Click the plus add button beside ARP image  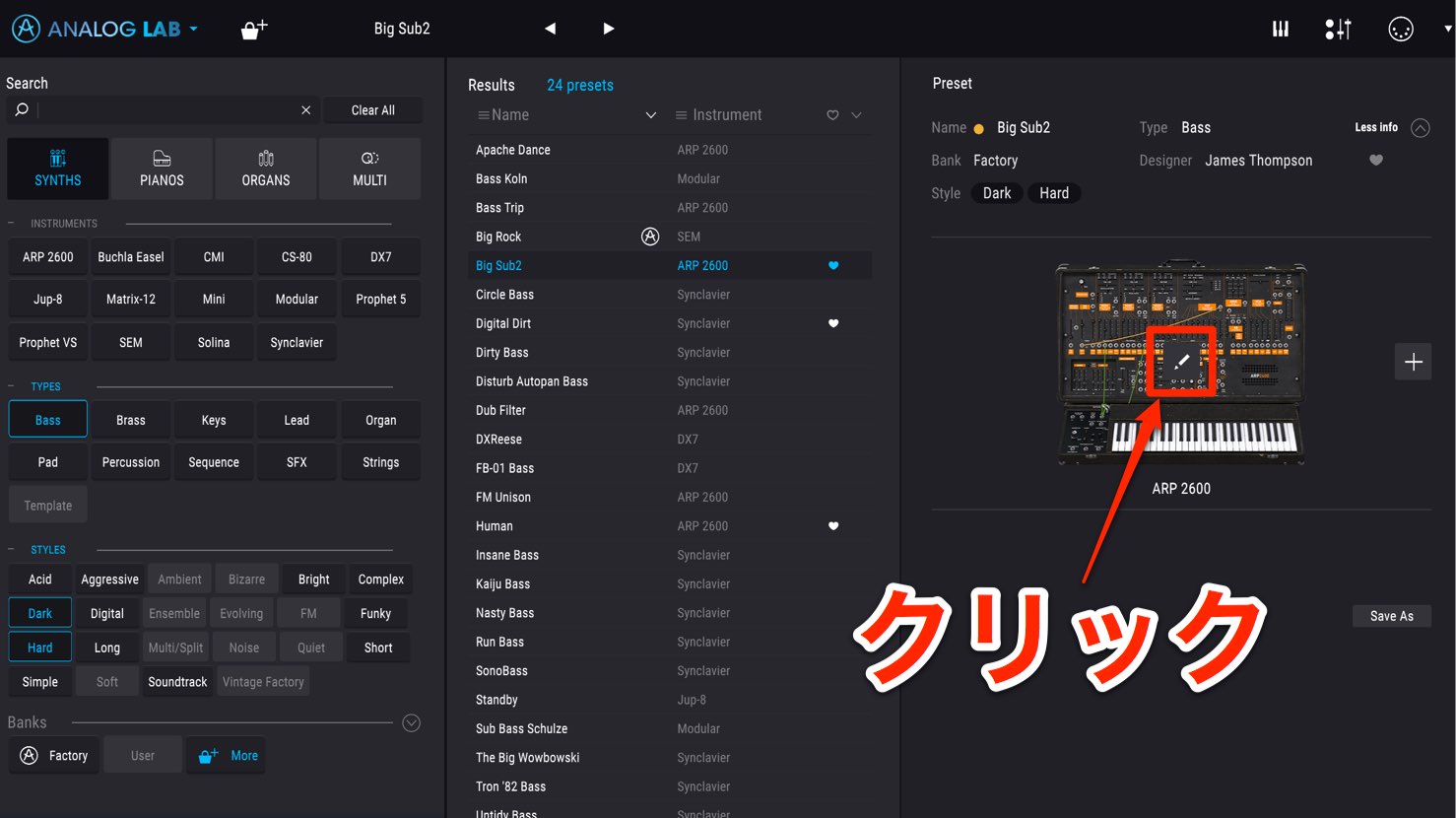pos(1414,362)
